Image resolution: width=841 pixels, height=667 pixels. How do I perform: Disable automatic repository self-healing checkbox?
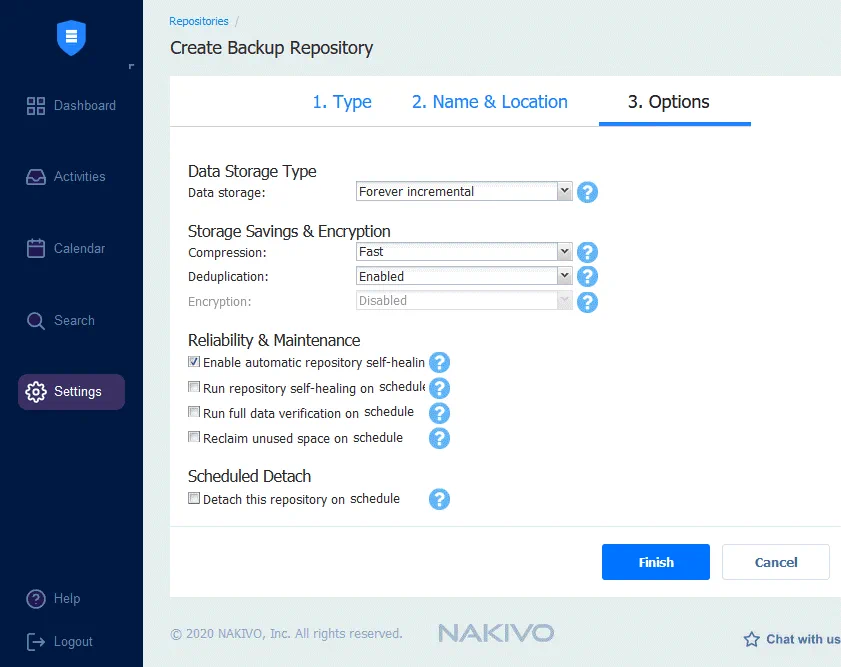(x=194, y=362)
